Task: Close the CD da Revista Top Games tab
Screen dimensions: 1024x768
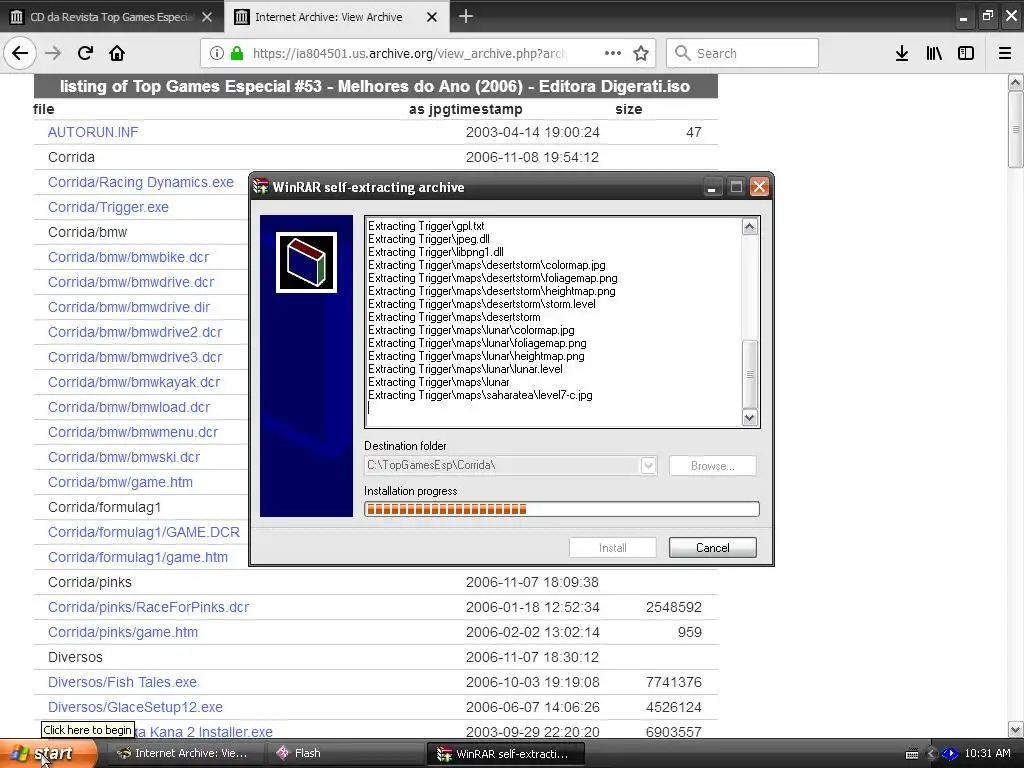Action: click(207, 17)
